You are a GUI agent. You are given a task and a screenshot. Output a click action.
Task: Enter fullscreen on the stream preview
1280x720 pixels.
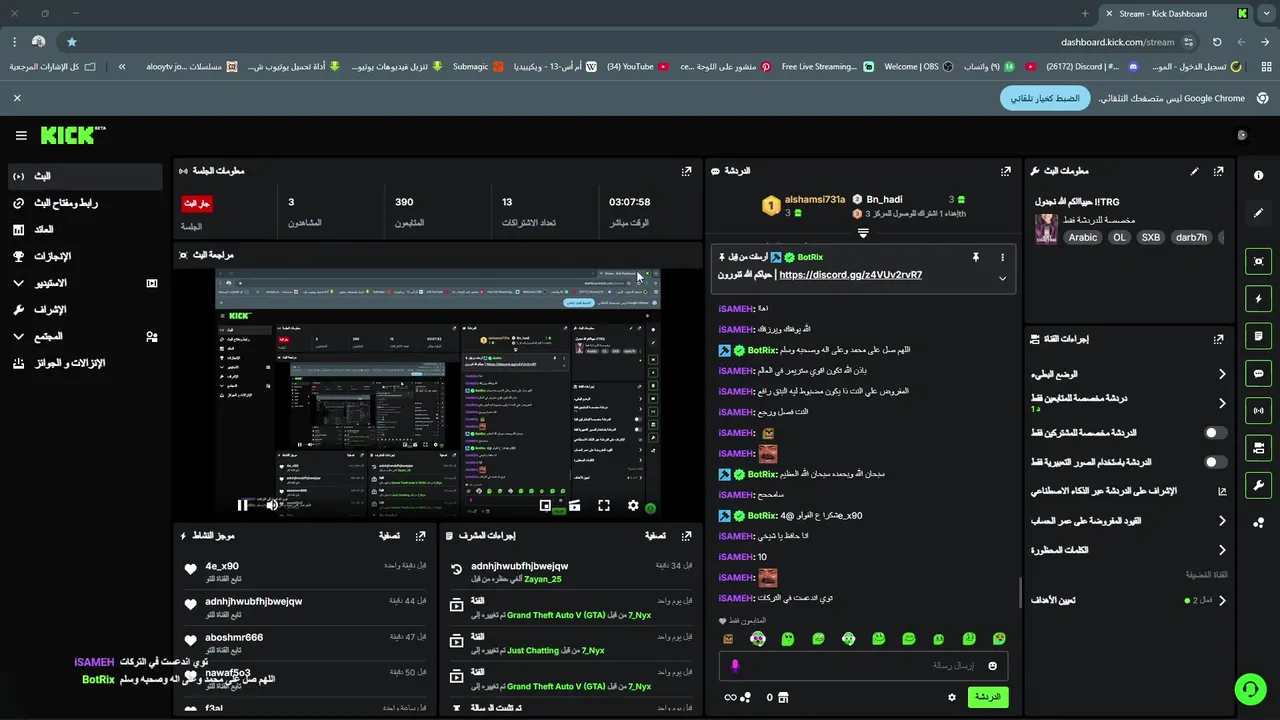tap(604, 506)
